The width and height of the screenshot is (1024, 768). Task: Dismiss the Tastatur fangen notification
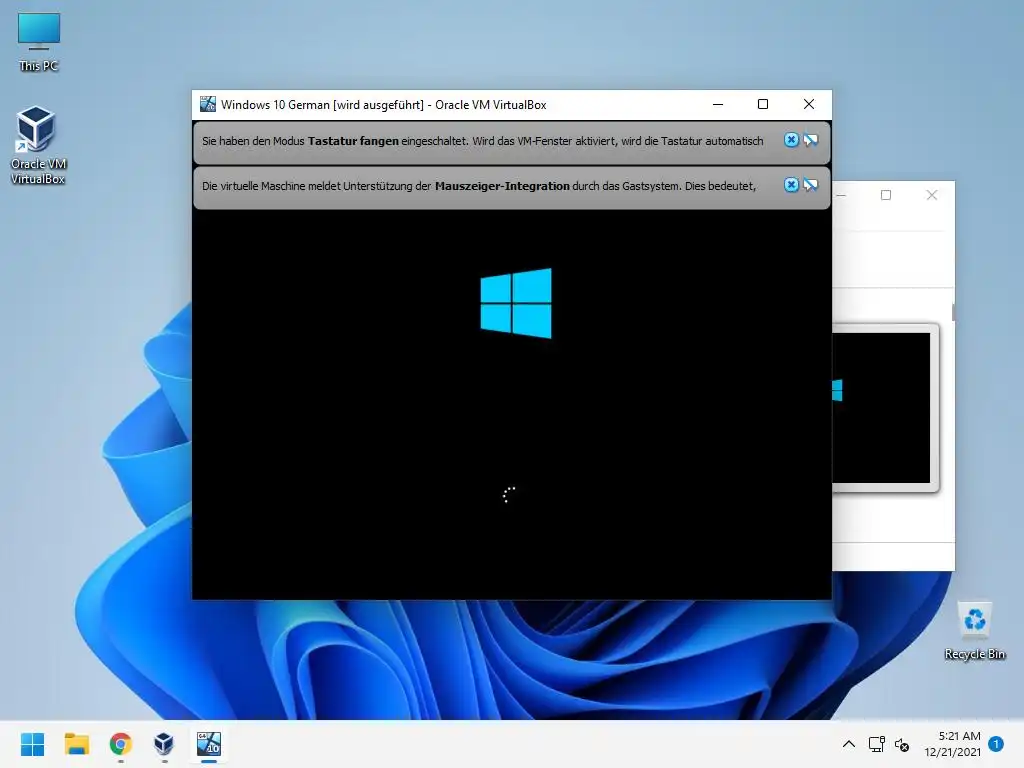tap(791, 140)
